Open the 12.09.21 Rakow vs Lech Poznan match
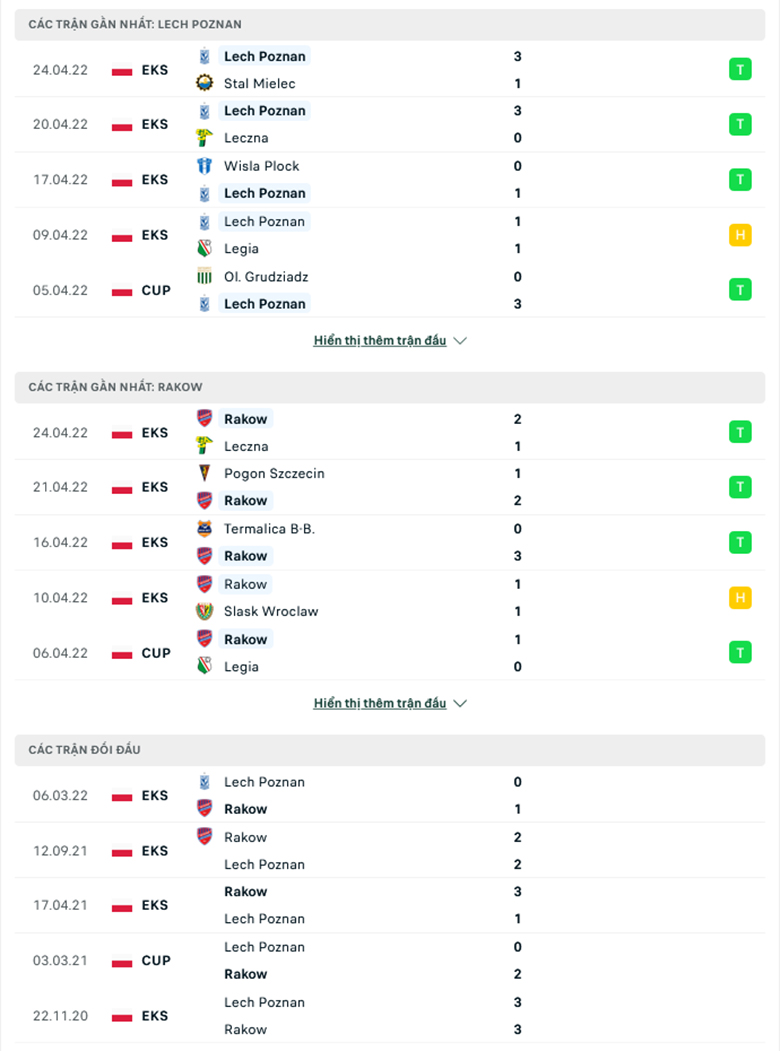780x1051 pixels. pos(389,851)
